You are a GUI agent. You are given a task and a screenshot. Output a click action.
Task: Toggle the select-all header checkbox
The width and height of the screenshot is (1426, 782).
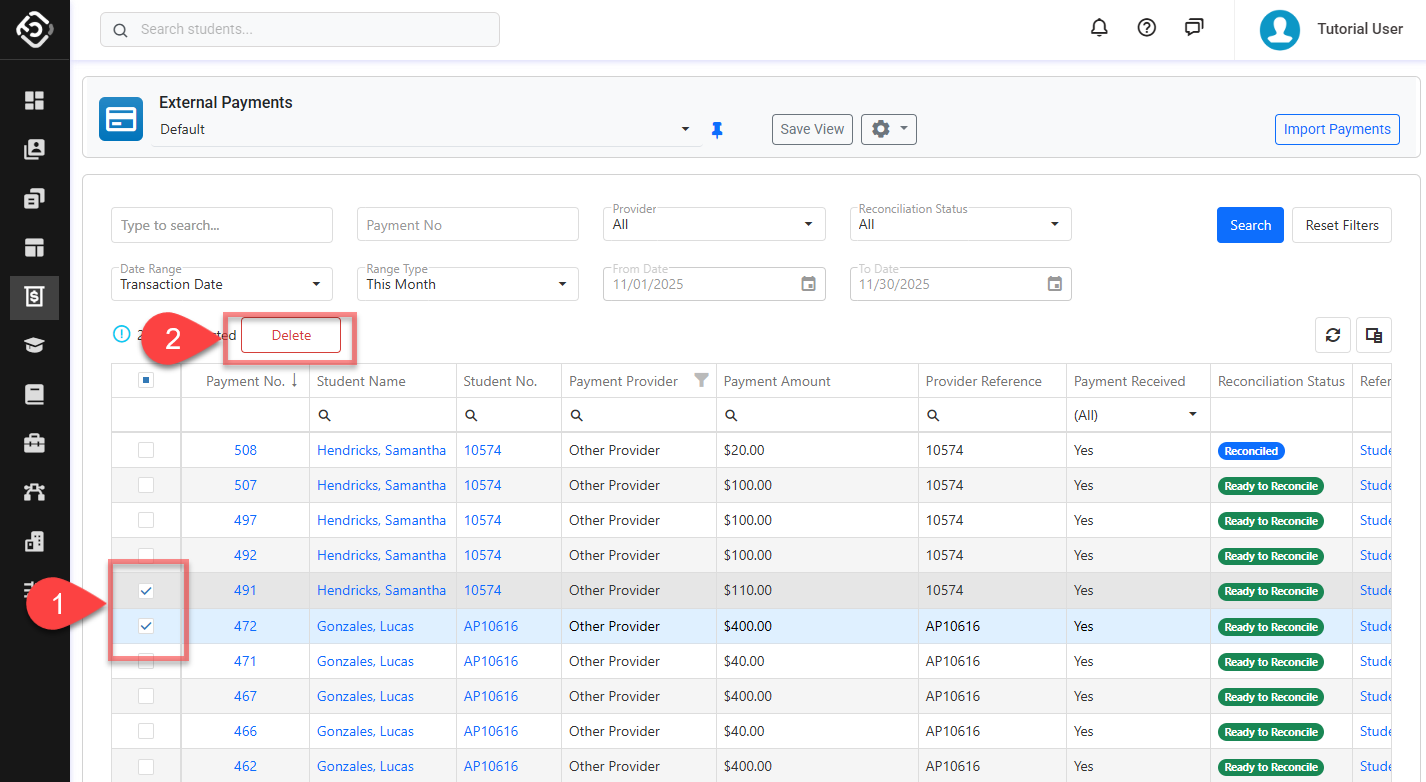(x=146, y=380)
